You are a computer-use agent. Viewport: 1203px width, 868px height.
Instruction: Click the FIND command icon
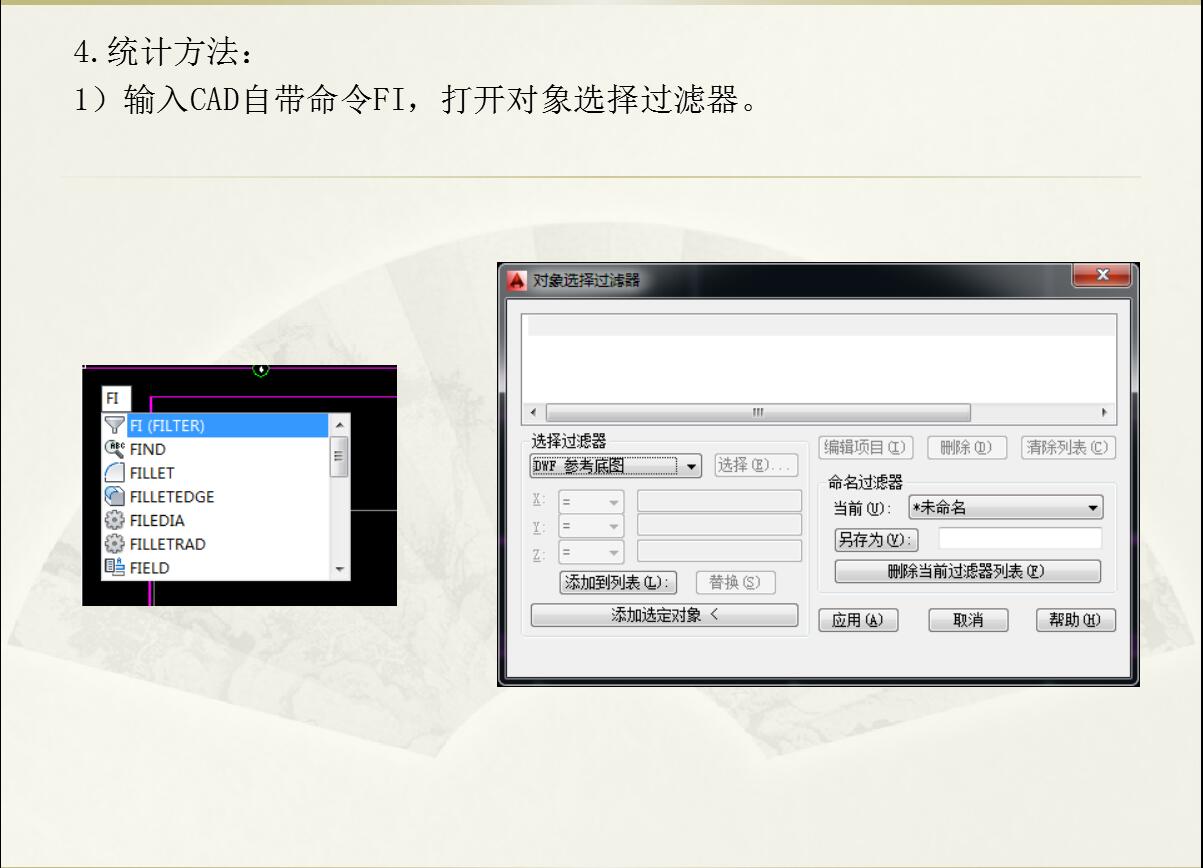[115, 449]
